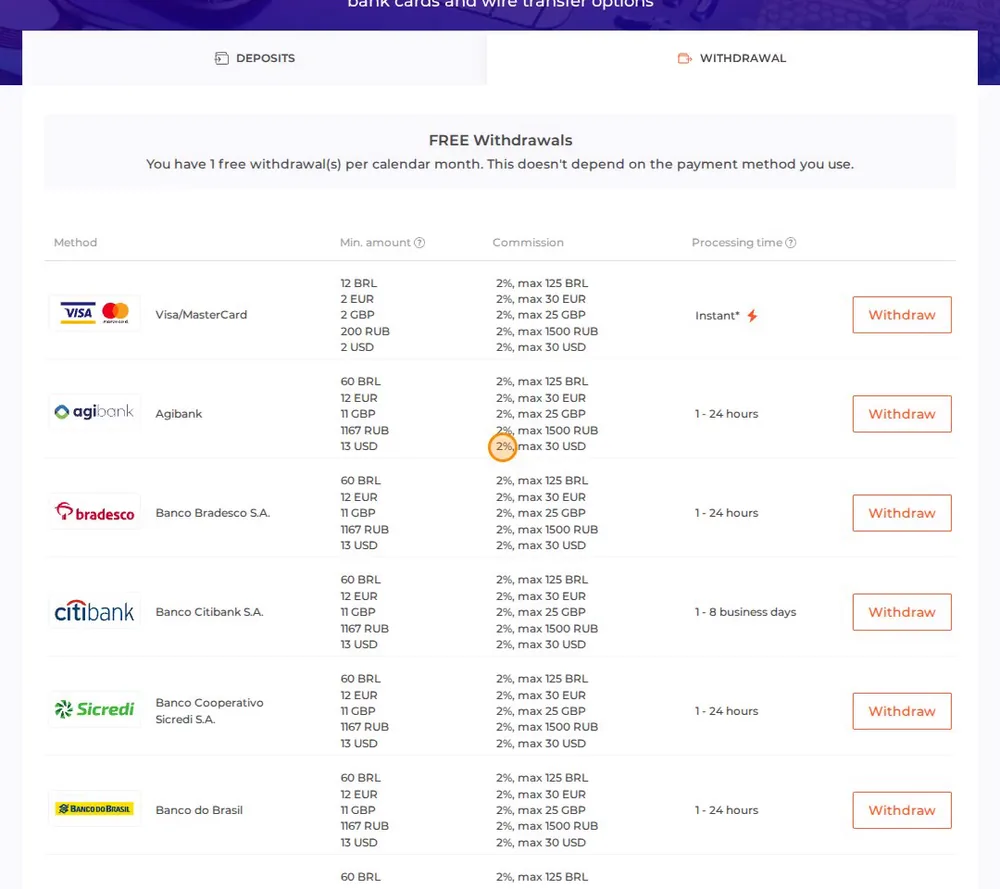
Task: Click Agibank's 1 - 24 hours text
Action: pyautogui.click(x=726, y=414)
